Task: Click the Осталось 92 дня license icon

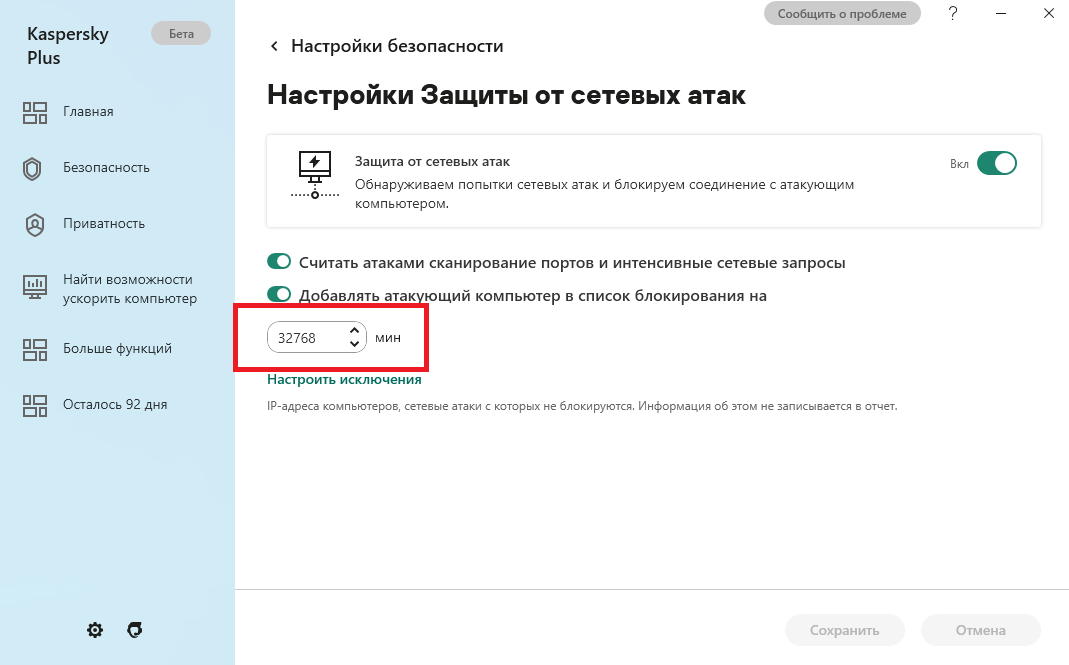Action: [x=35, y=405]
